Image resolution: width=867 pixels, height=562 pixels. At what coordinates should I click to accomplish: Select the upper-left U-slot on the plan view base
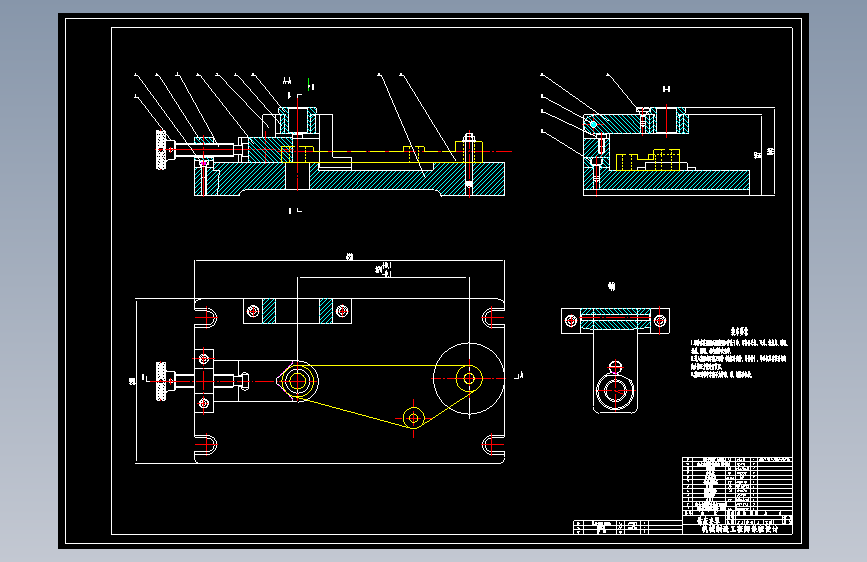click(207, 318)
